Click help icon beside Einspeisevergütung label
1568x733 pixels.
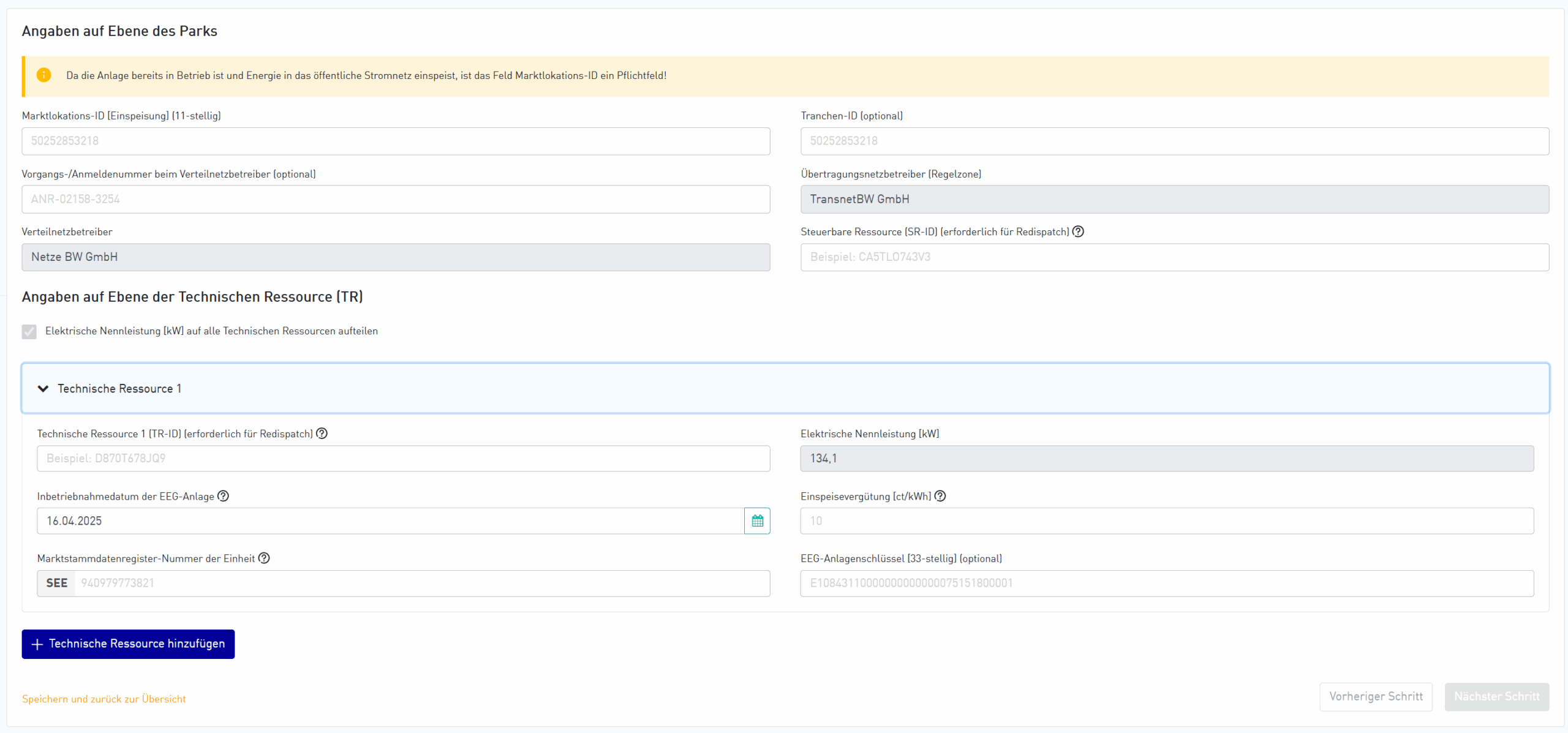pyautogui.click(x=941, y=496)
